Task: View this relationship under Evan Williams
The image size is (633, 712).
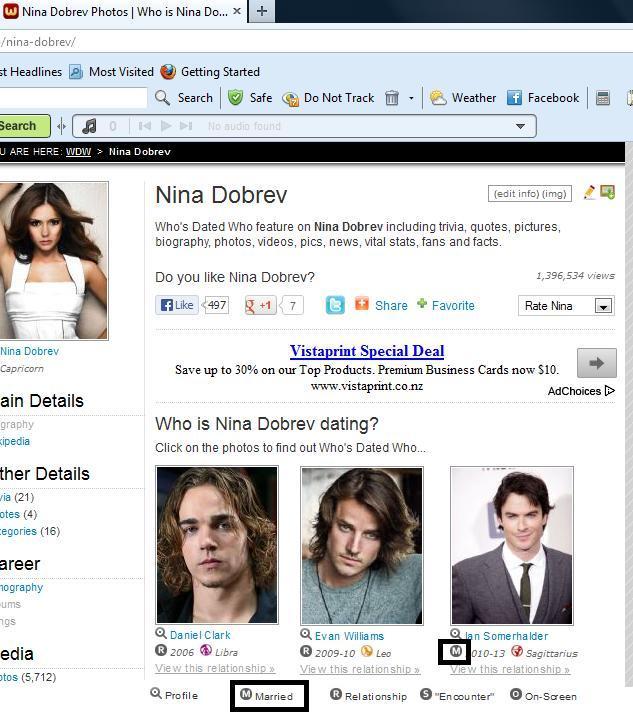Action: (x=360, y=669)
